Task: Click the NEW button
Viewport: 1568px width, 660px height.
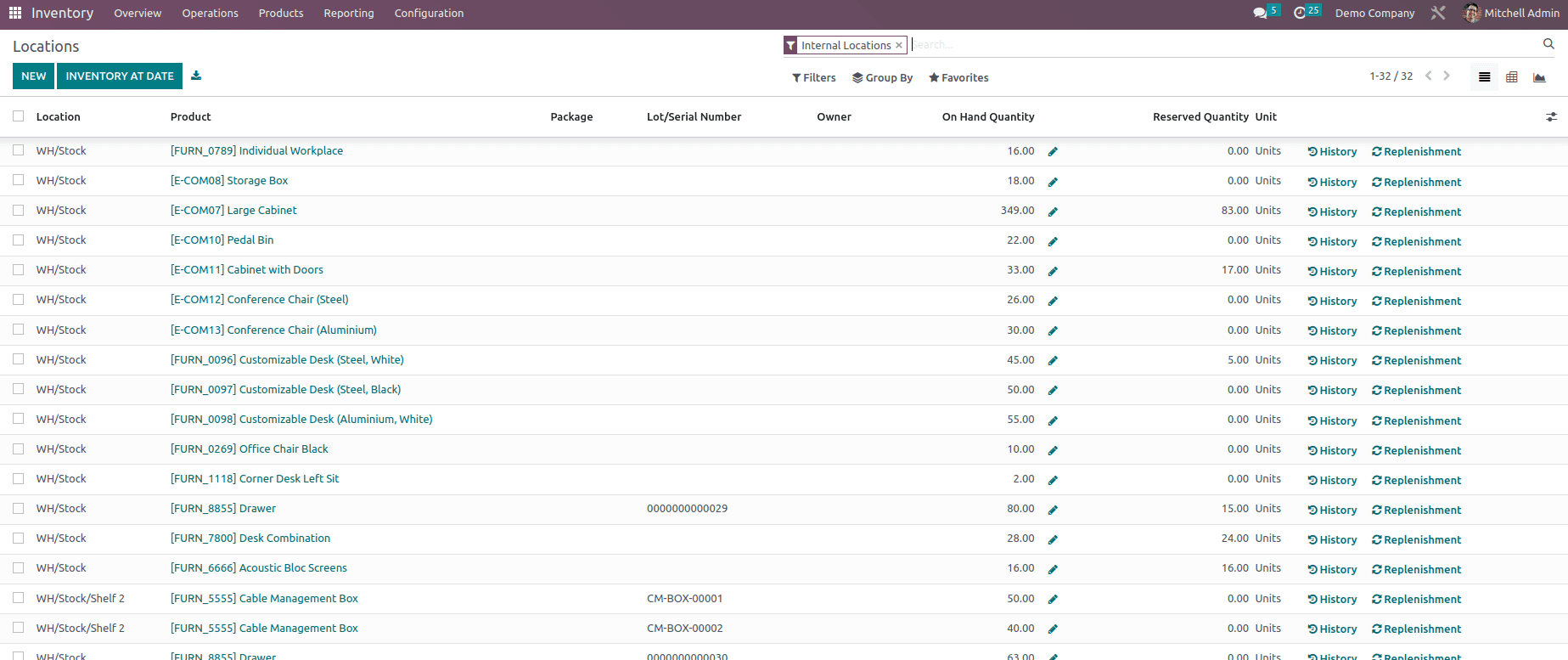Action: click(x=34, y=76)
